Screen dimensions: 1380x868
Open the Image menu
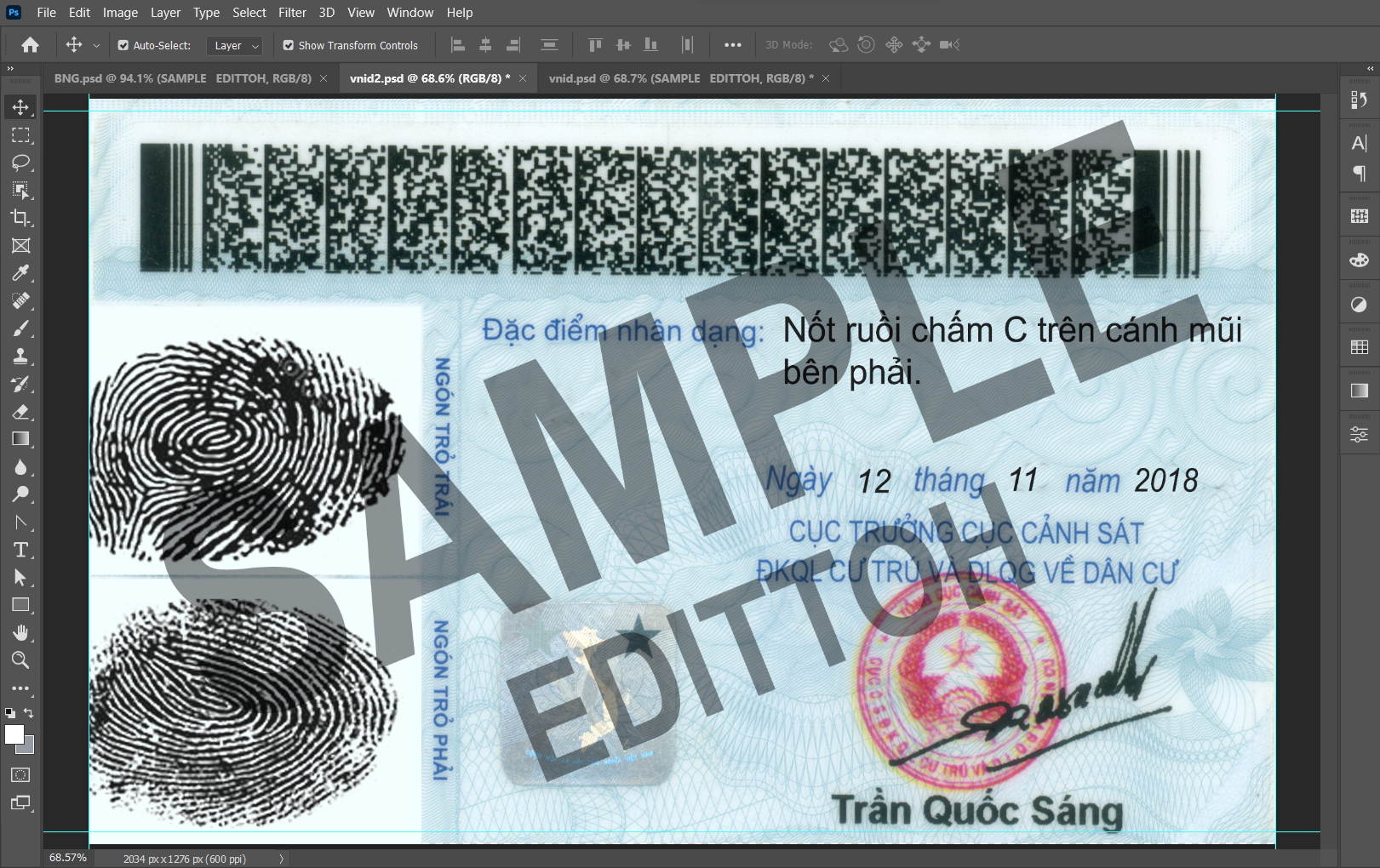pyautogui.click(x=120, y=13)
